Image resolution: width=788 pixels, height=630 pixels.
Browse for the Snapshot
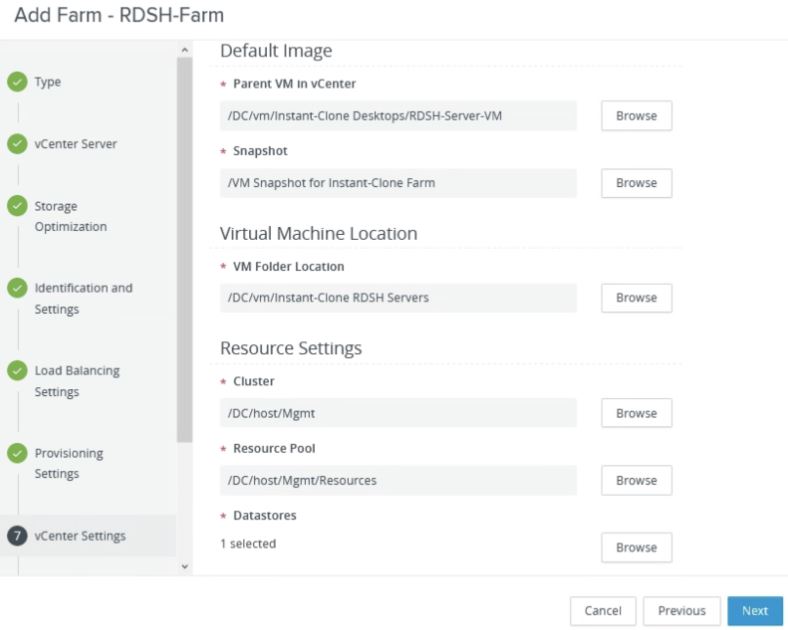pos(636,183)
